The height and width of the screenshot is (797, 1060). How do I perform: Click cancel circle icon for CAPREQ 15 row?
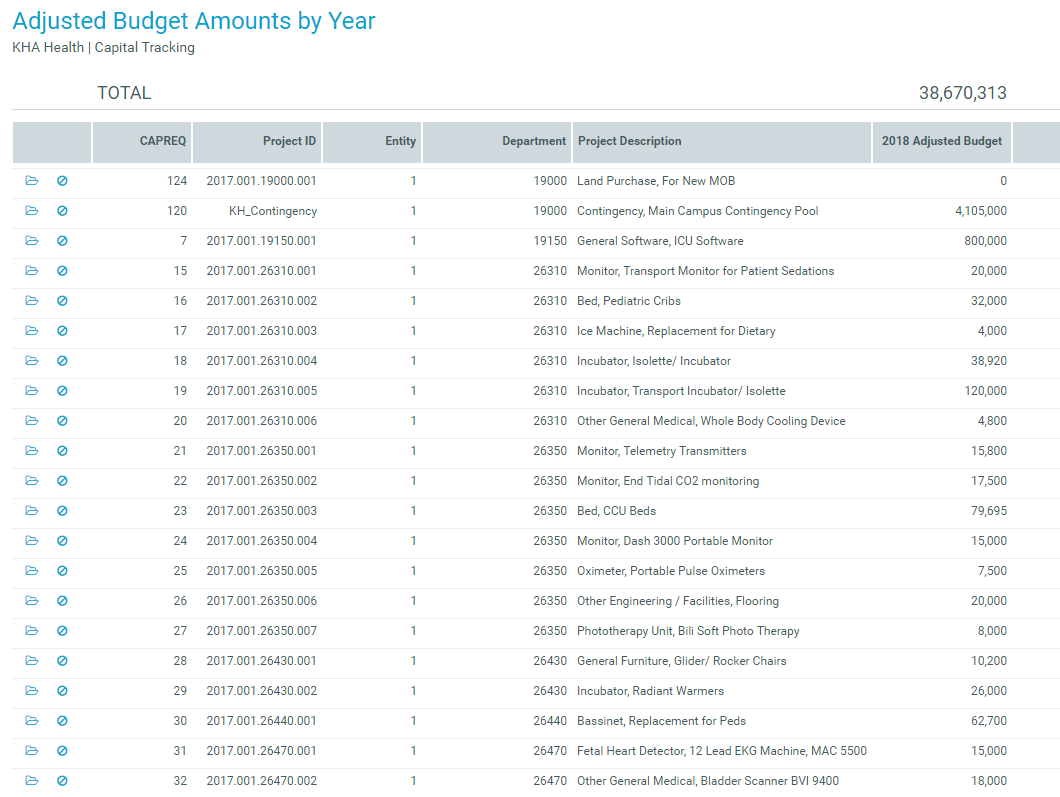point(62,270)
